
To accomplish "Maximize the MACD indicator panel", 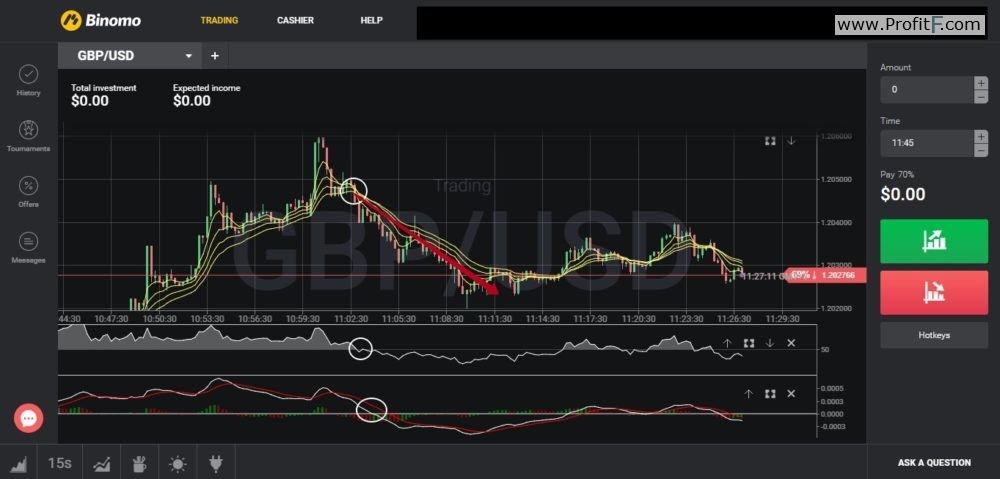I will point(770,394).
